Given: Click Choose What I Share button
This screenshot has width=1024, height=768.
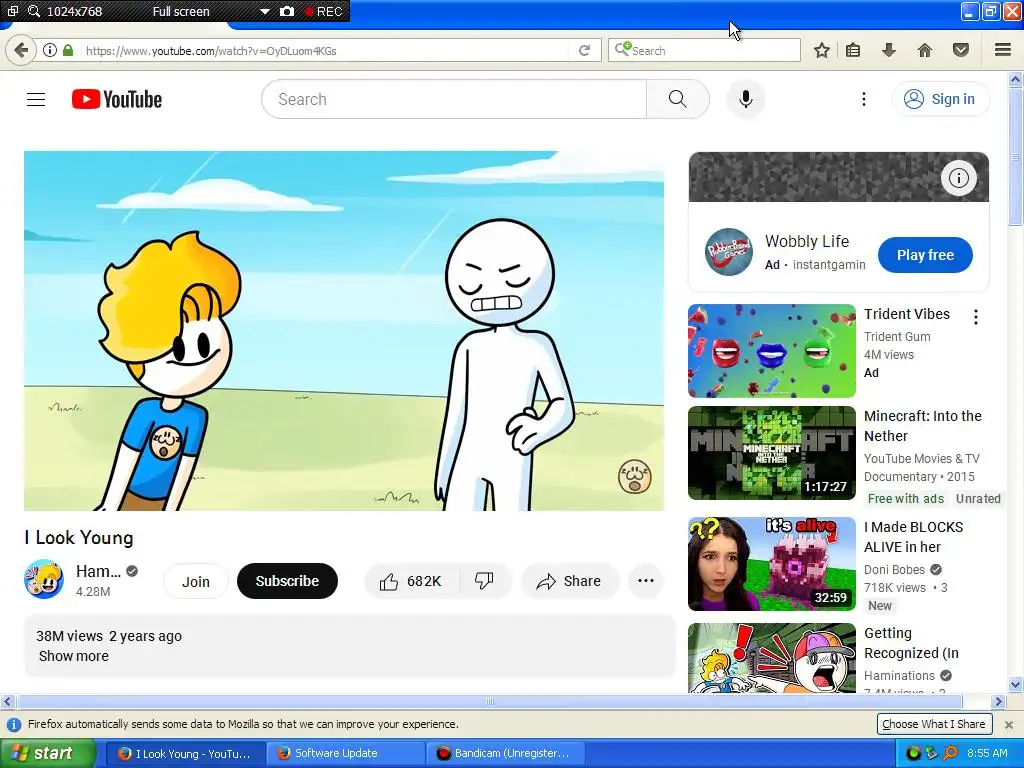Looking at the screenshot, I should (x=934, y=724).
